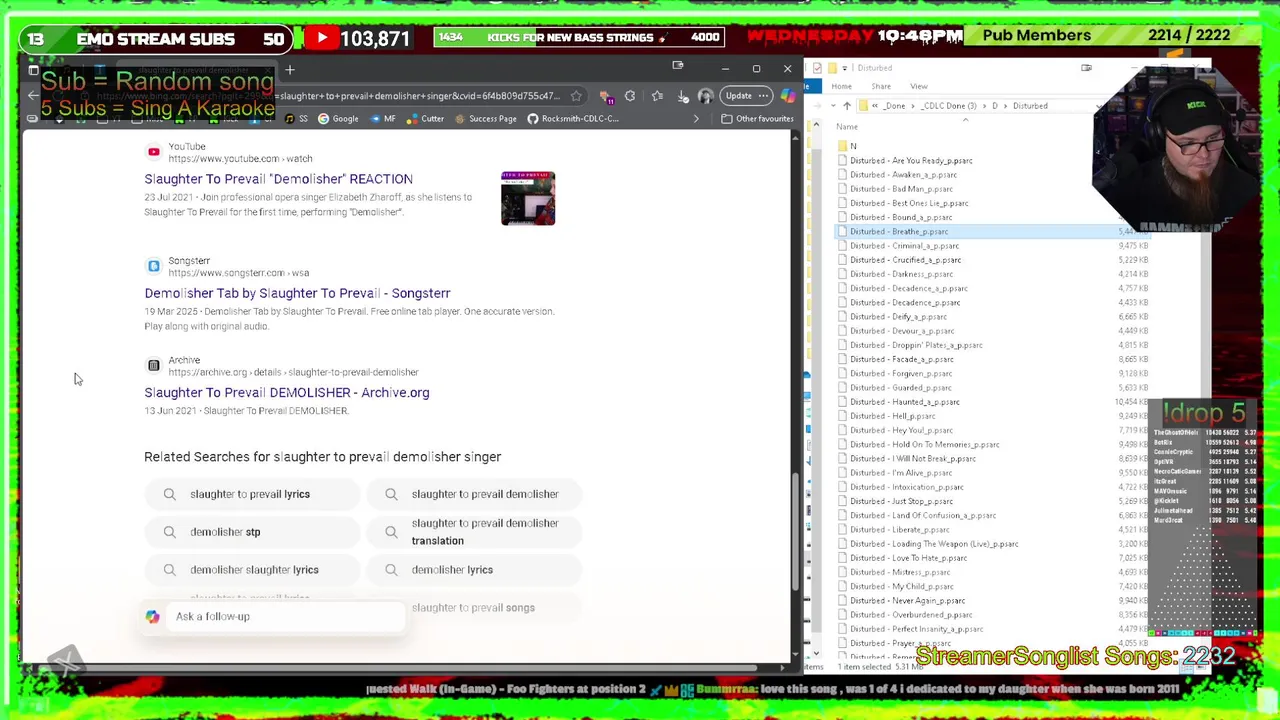Sort files by the Name column header
Viewport: 1280px width, 720px height.
click(x=847, y=127)
